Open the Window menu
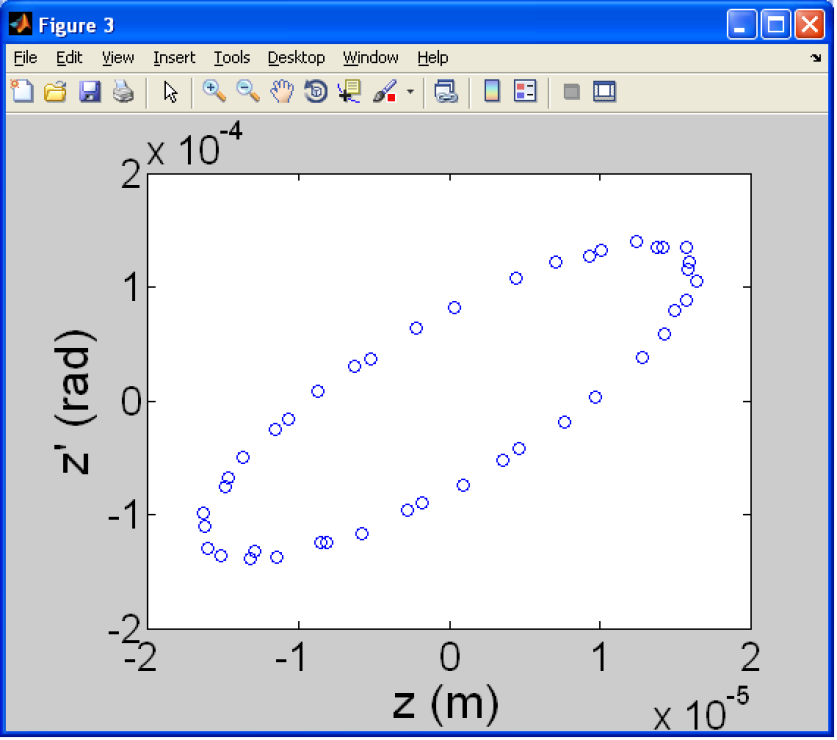Viewport: 837px width, 740px height. (x=370, y=58)
